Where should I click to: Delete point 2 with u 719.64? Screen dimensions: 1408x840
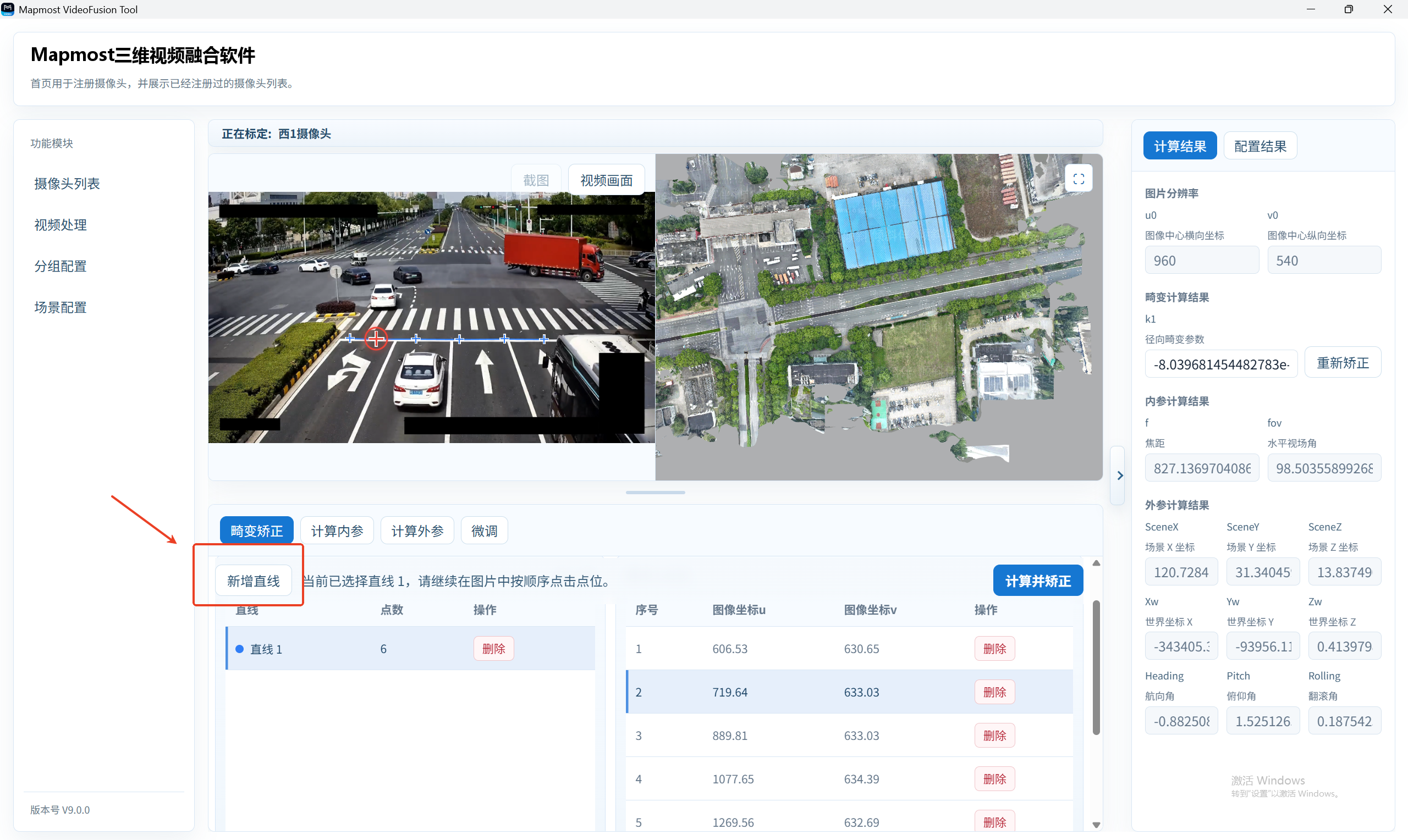(994, 692)
